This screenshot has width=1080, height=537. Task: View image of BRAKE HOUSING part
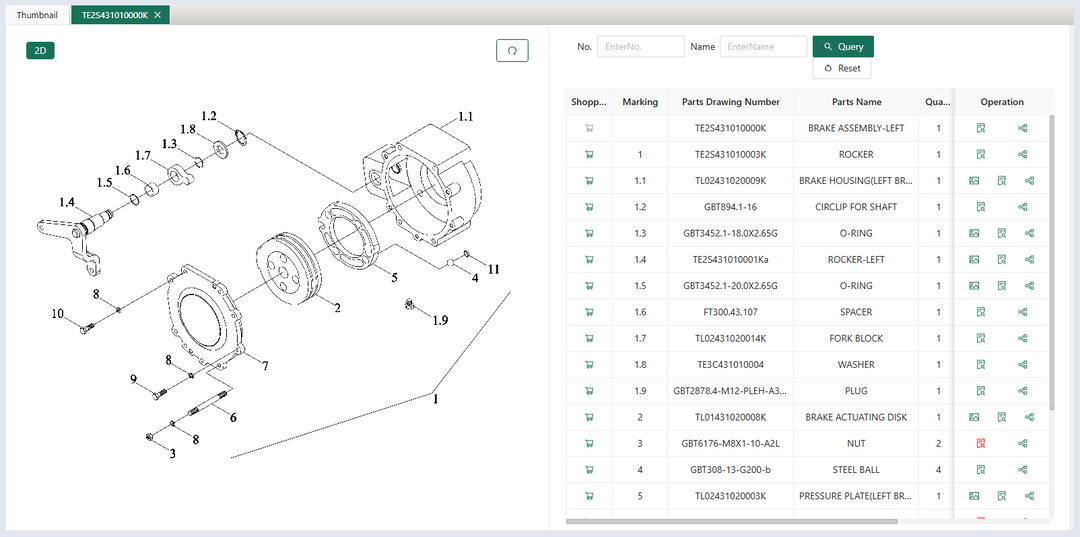pos(974,181)
